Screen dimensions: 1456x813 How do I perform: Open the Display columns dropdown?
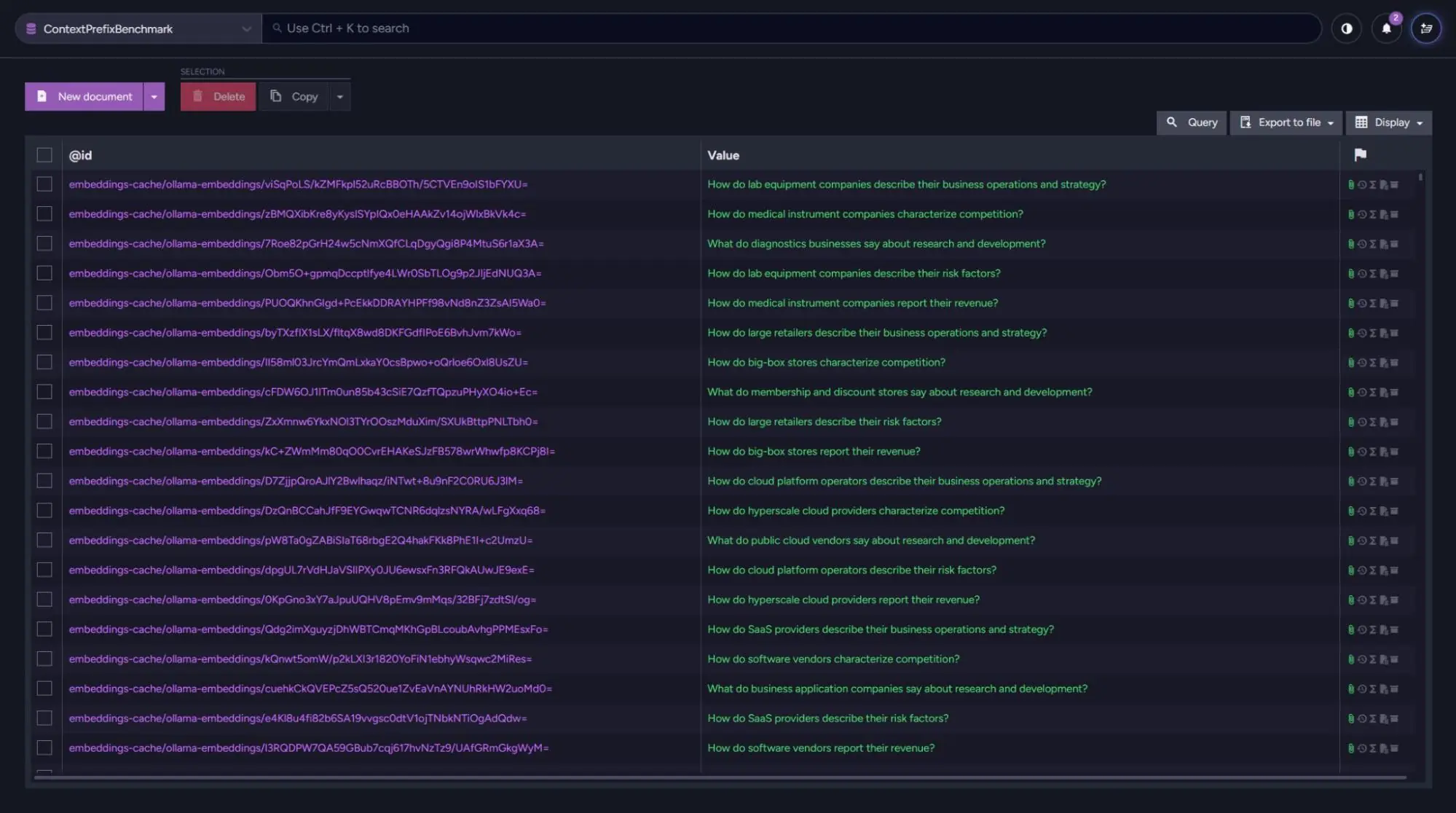pyautogui.click(x=1388, y=122)
